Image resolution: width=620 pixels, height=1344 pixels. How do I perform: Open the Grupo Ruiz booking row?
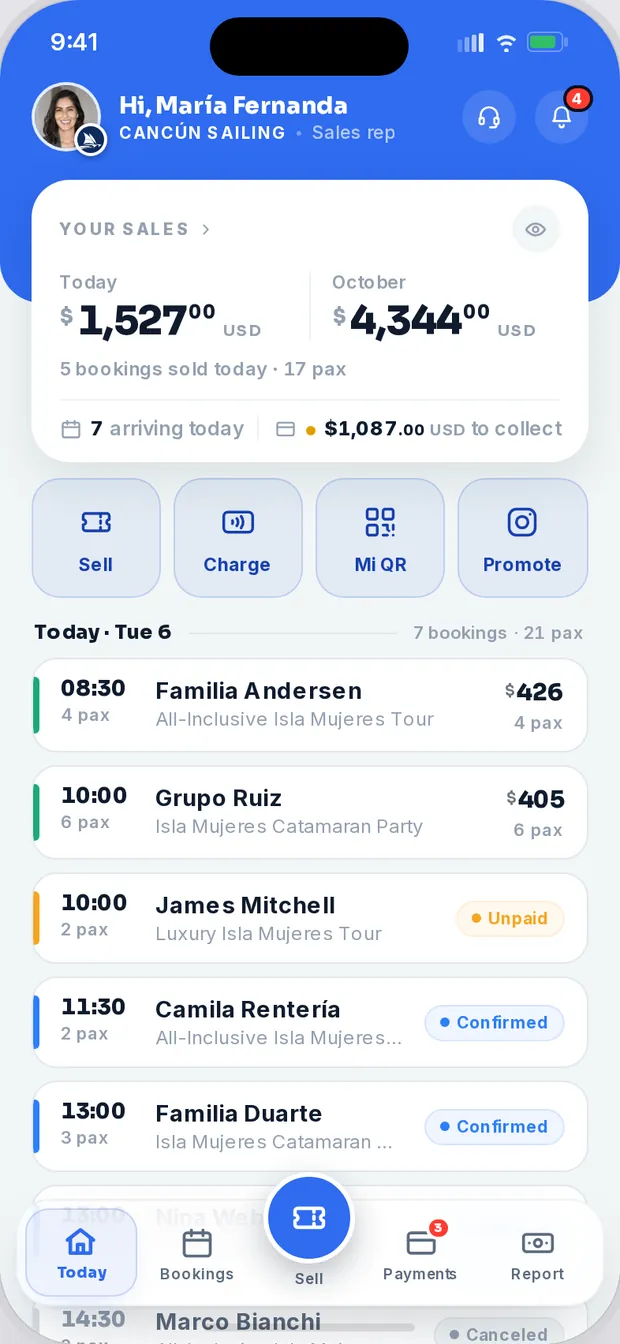pyautogui.click(x=310, y=812)
